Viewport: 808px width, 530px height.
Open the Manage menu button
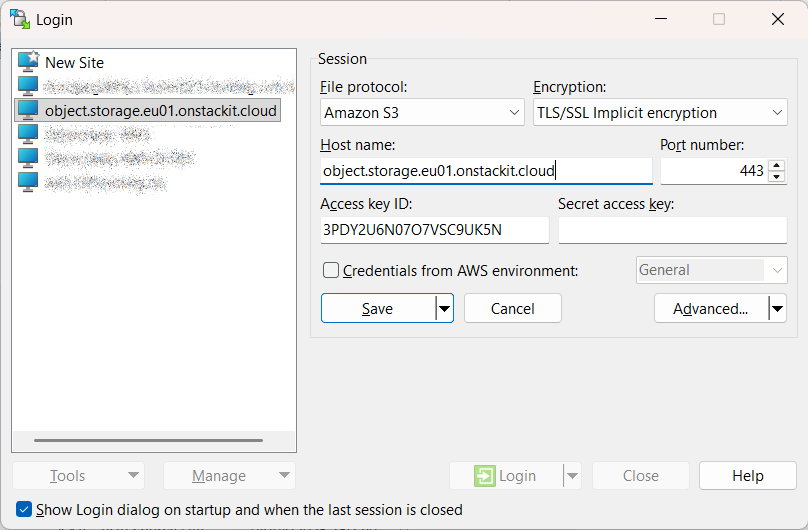tap(228, 476)
